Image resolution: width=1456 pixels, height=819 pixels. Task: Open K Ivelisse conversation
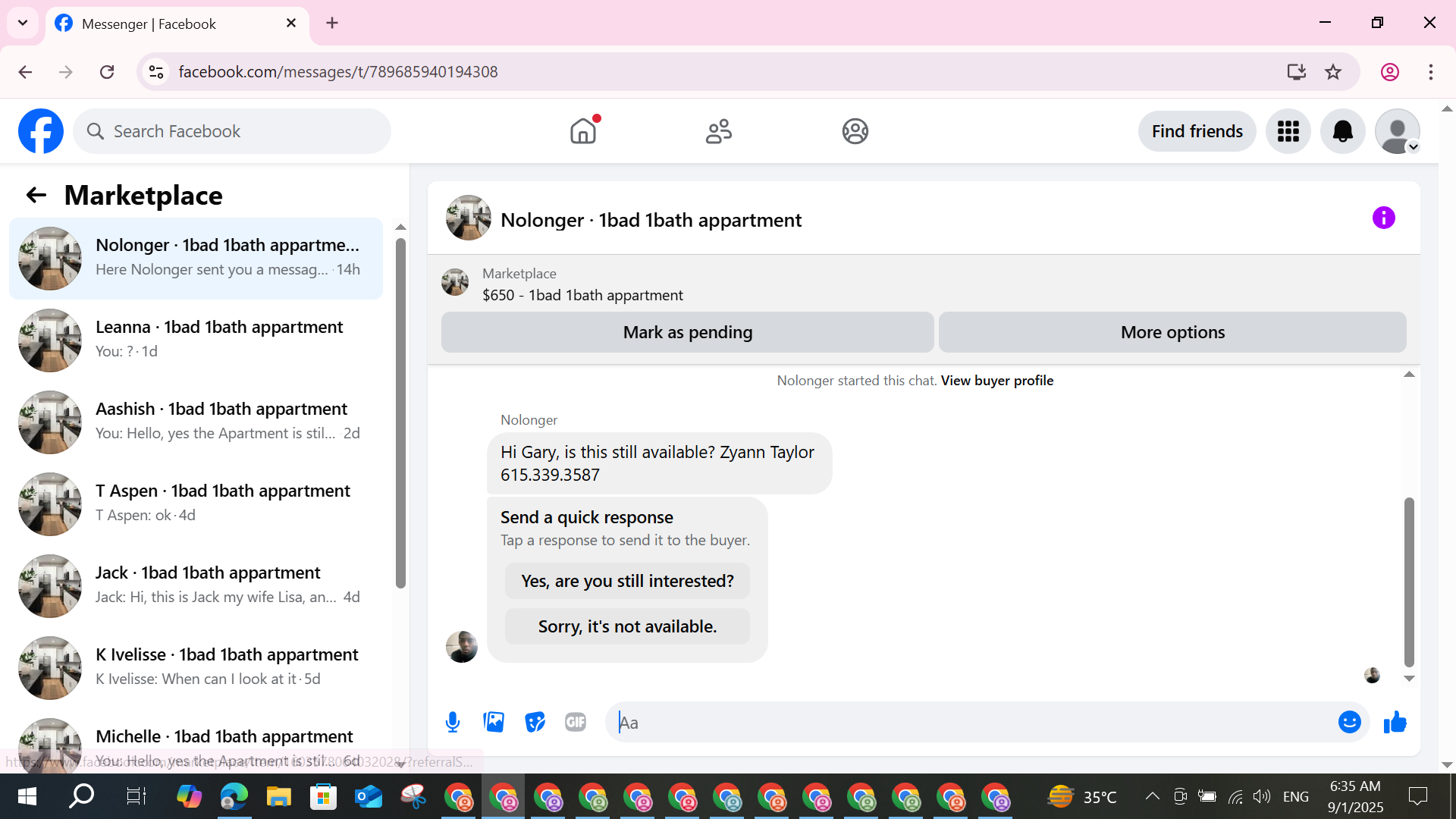click(x=196, y=668)
